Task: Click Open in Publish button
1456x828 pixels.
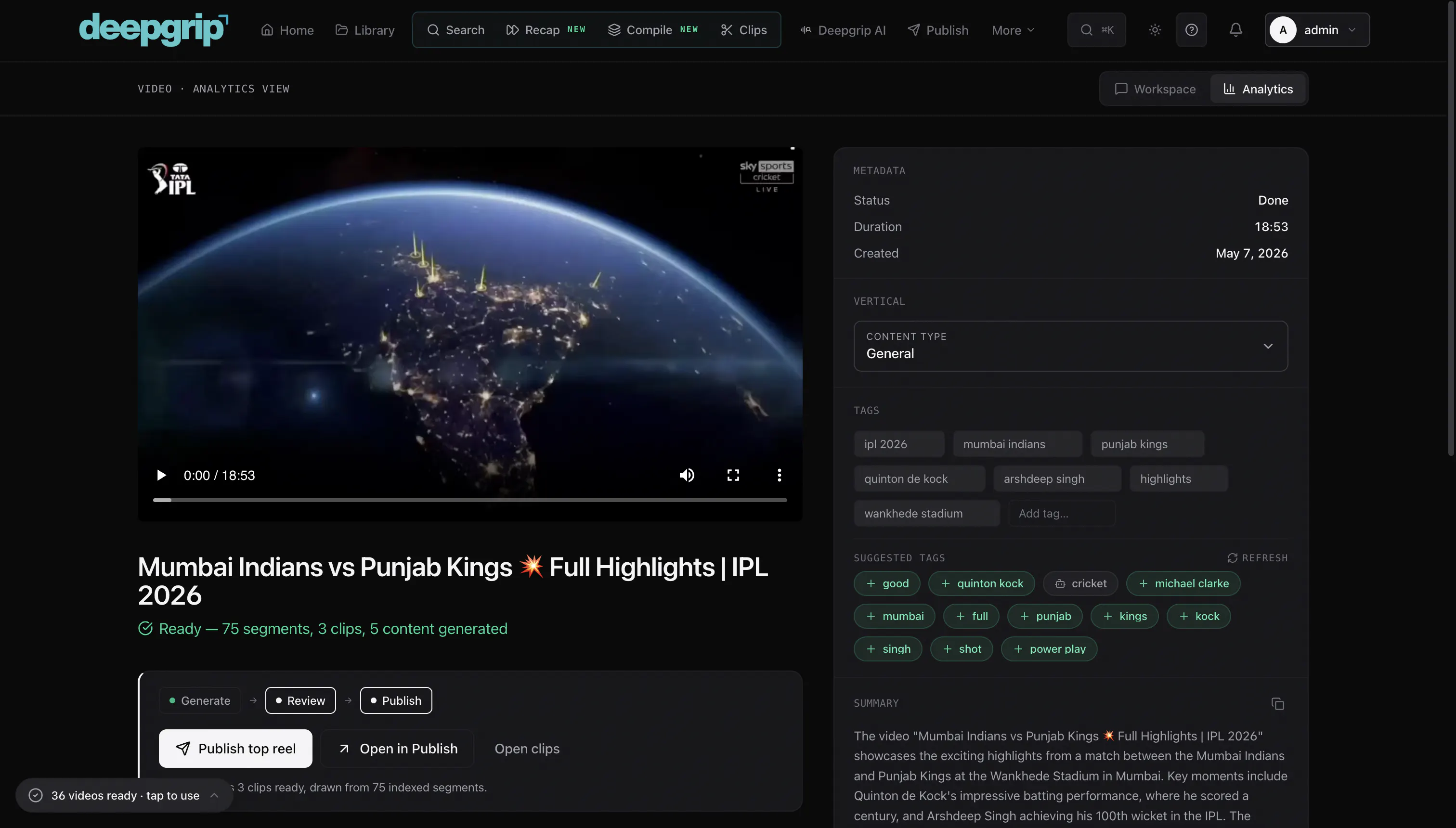Action: point(397,749)
